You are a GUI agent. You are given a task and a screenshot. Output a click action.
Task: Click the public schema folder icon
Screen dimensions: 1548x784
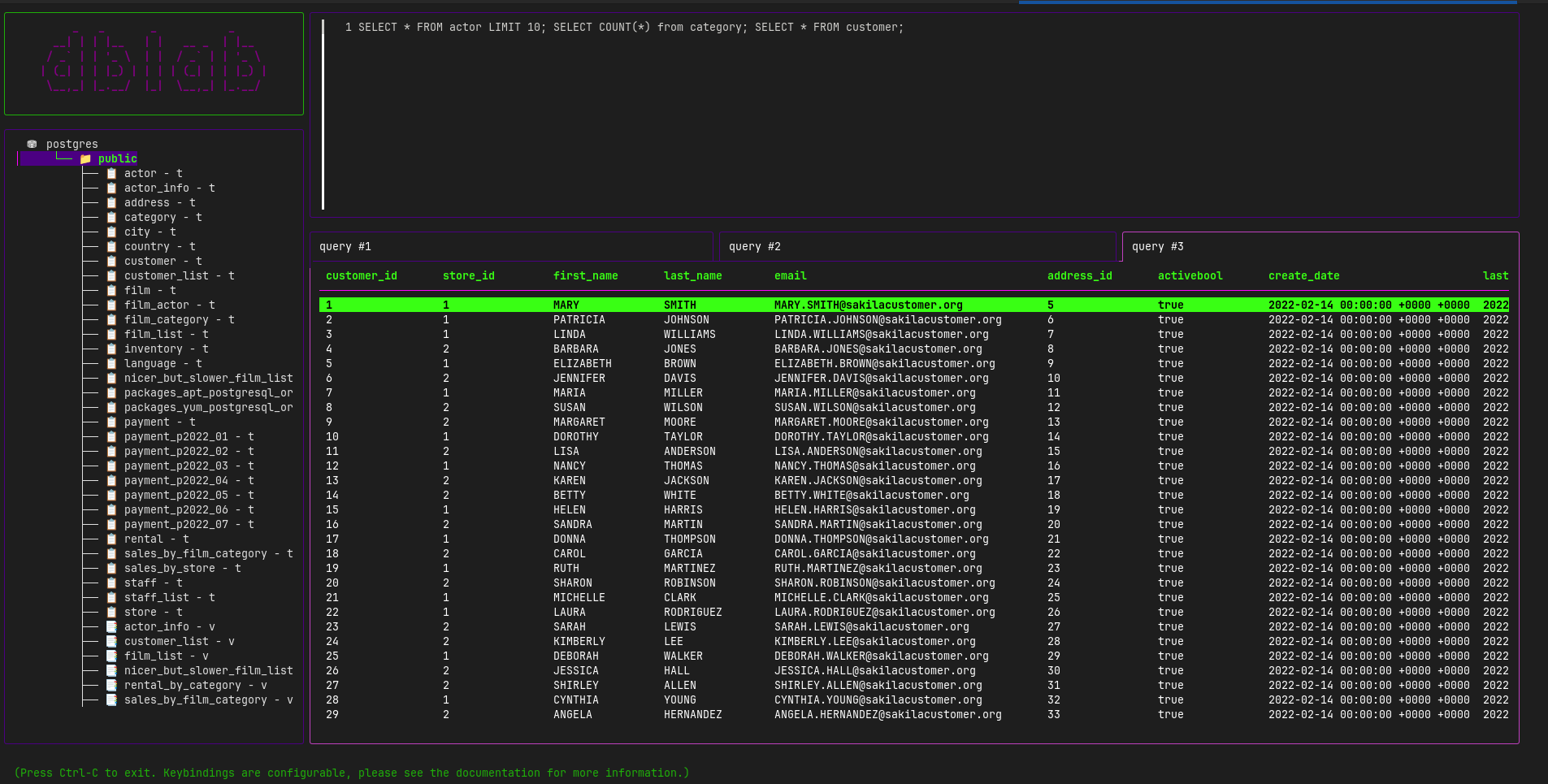coord(85,158)
